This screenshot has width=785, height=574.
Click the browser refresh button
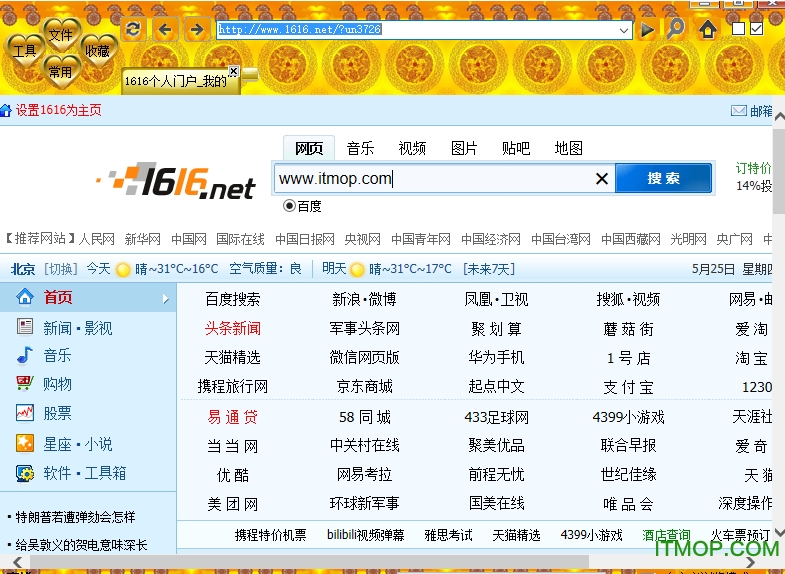pyautogui.click(x=133, y=29)
